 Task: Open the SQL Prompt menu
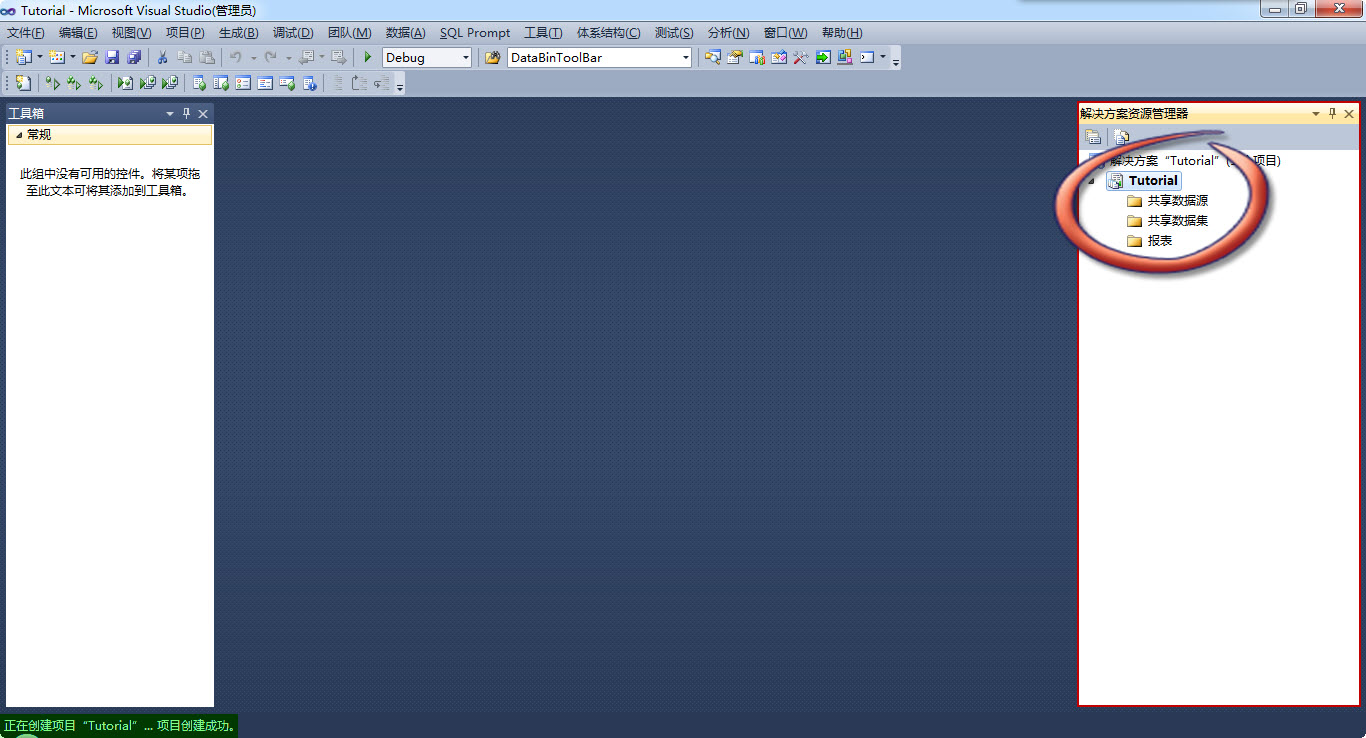click(475, 33)
